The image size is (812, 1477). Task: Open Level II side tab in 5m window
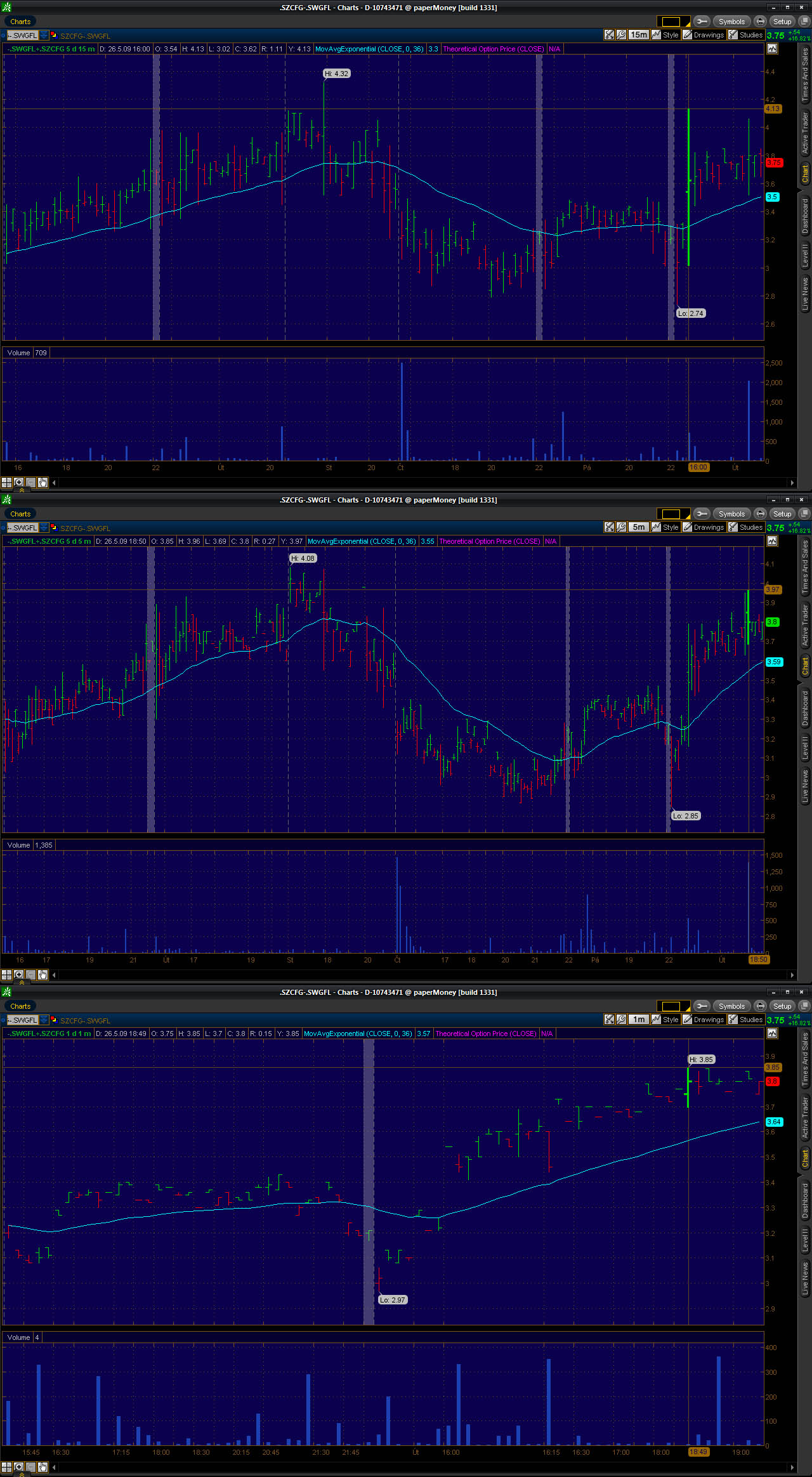click(x=805, y=749)
